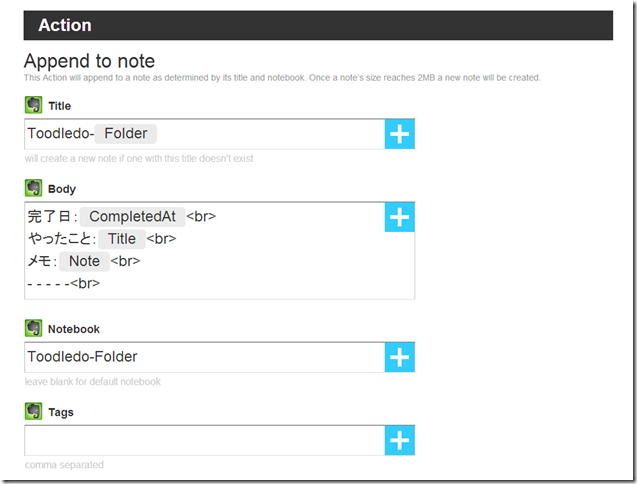This screenshot has height=484, width=637.
Task: Add ingredient to Tags field with plus
Action: (400, 441)
